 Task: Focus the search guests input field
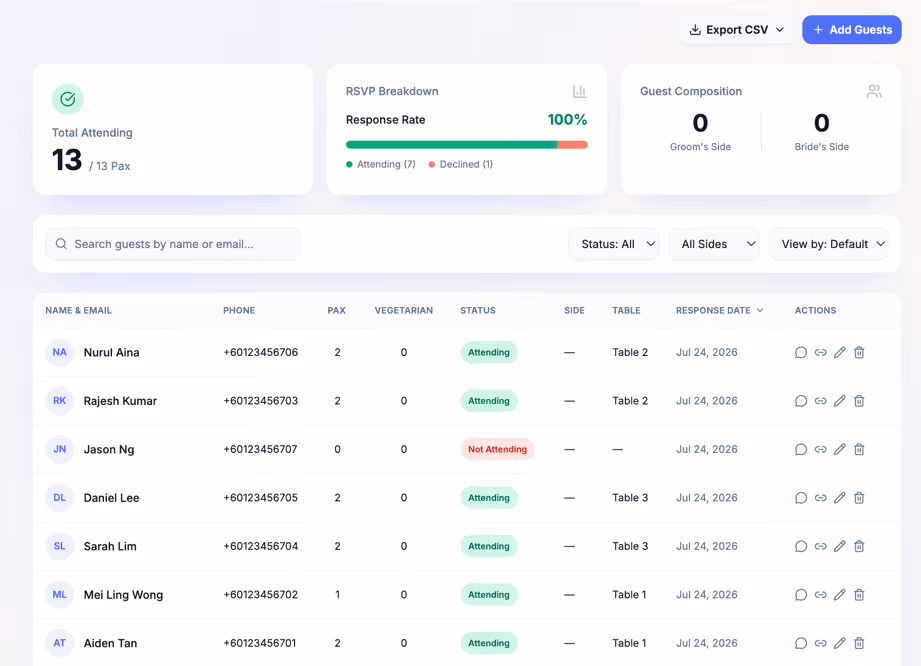coord(173,244)
